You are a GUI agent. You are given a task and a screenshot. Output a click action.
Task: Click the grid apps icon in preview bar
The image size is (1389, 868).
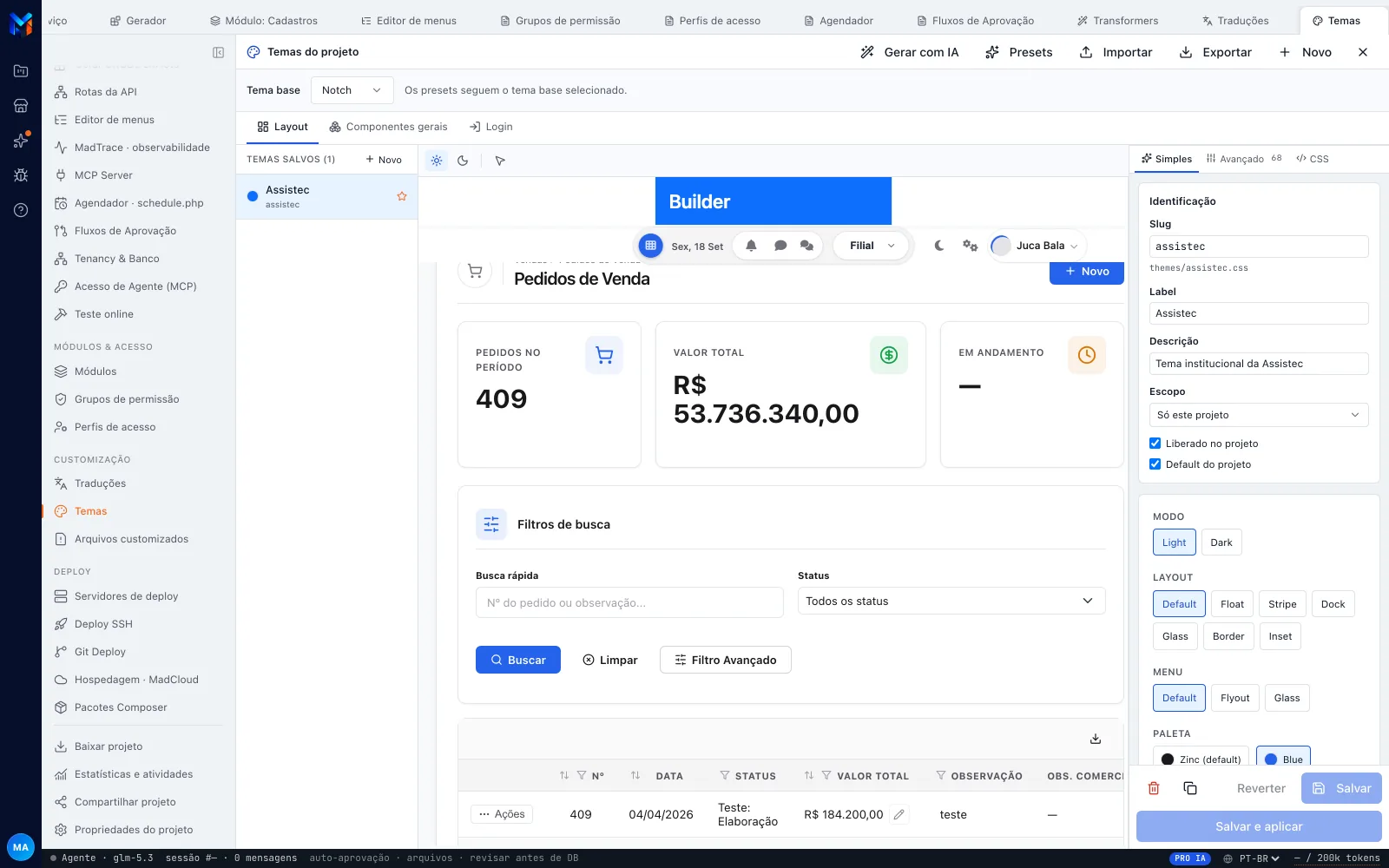coord(650,246)
